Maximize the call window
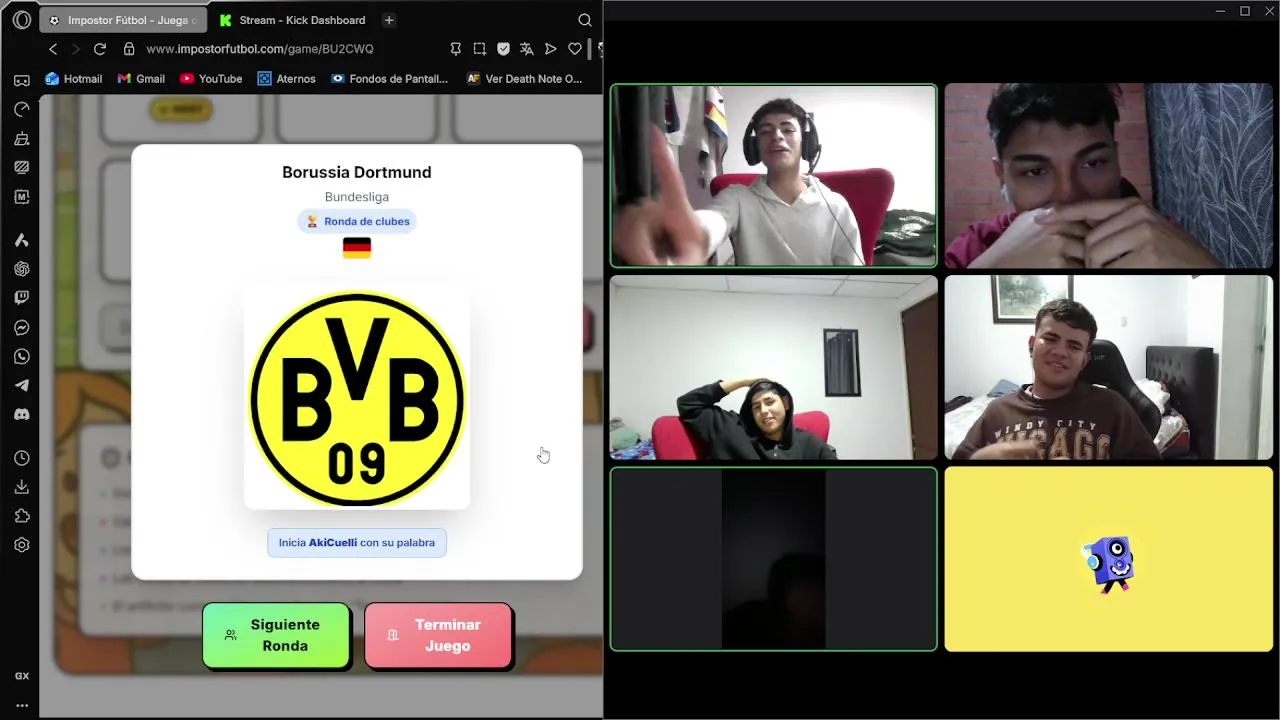The width and height of the screenshot is (1280, 720). [1245, 11]
